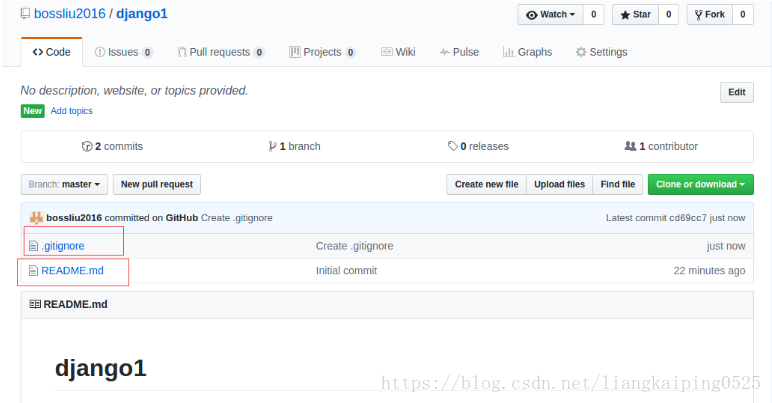Click the code brackets icon on Code tab

(x=37, y=52)
